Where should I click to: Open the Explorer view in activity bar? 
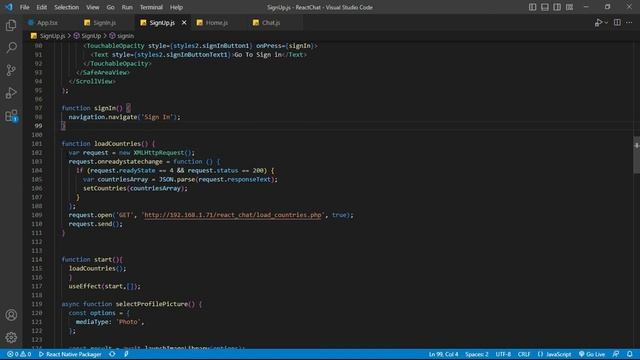[x=11, y=25]
